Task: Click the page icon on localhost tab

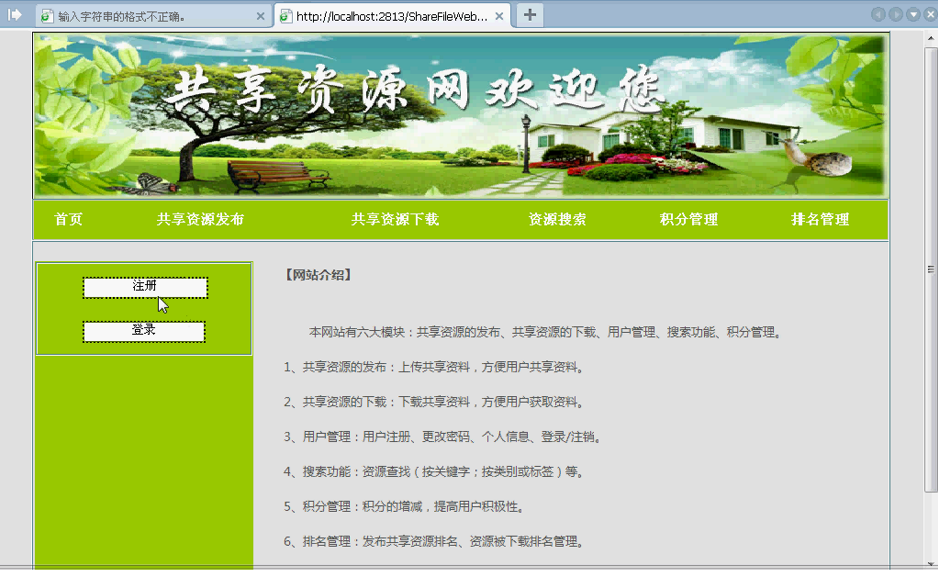Action: (286, 17)
